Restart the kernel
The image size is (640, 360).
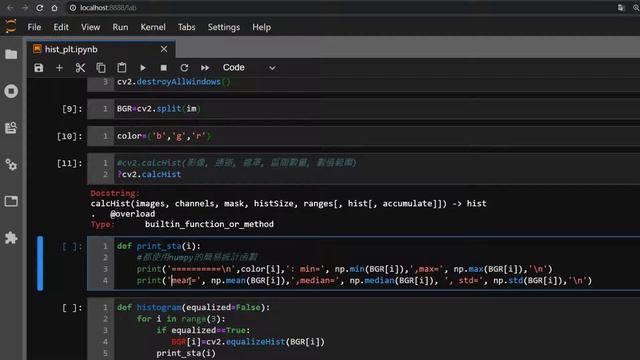click(x=184, y=68)
